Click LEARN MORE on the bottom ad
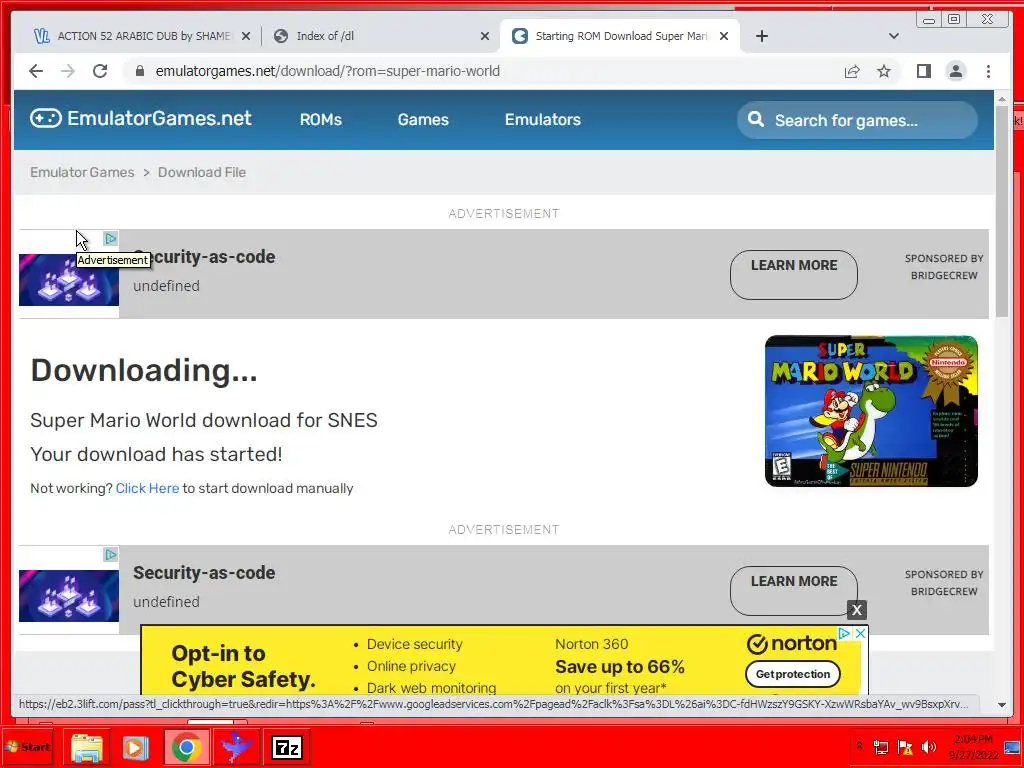Viewport: 1024px width, 768px height. click(793, 590)
